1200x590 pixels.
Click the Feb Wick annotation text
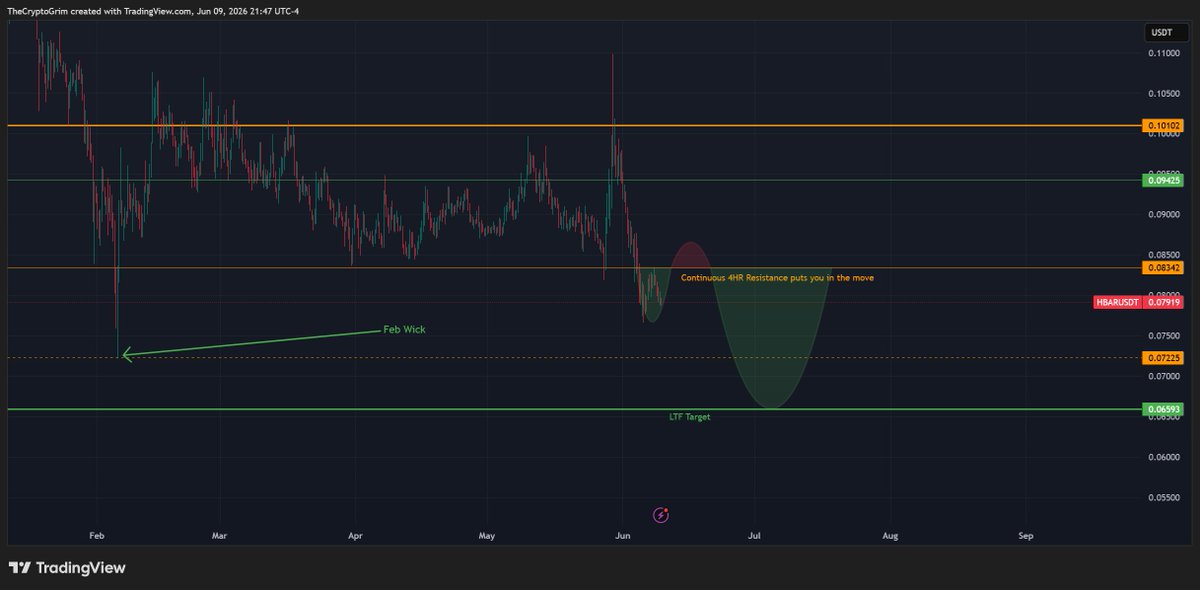tap(404, 329)
